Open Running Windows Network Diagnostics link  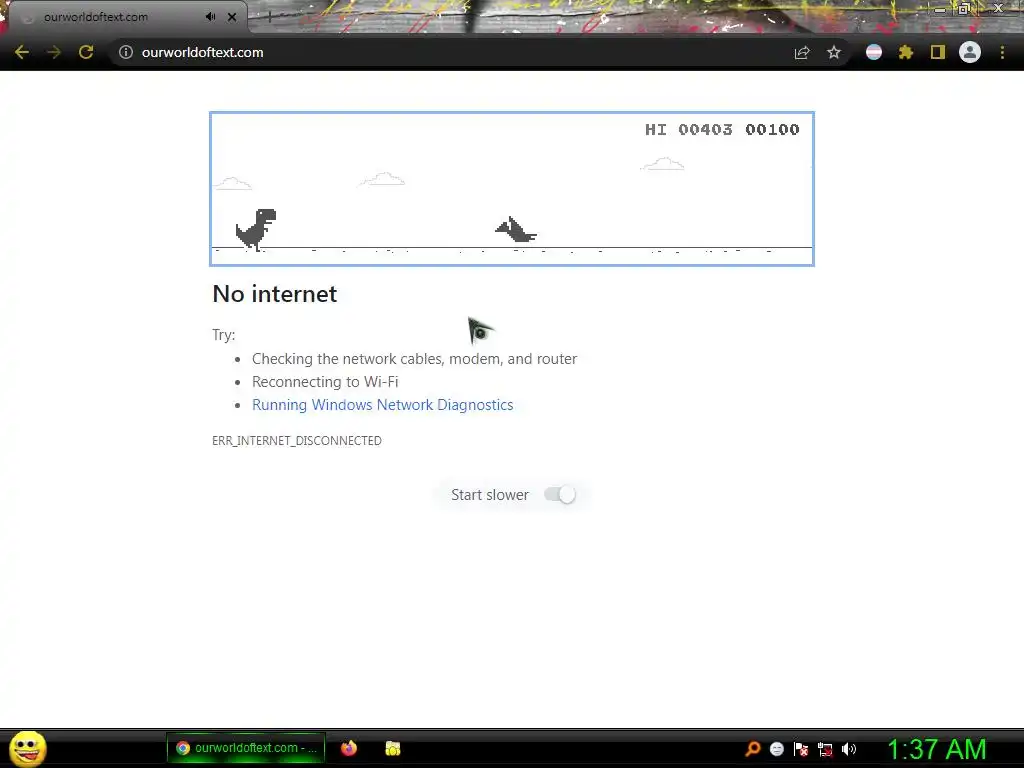[383, 405]
